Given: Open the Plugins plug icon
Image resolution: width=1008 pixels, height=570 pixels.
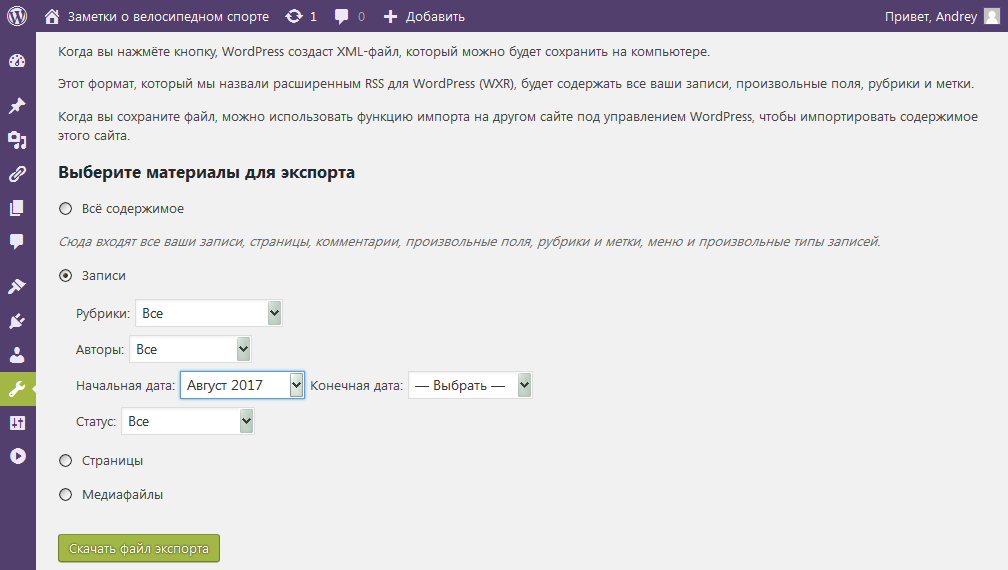Looking at the screenshot, I should point(17,321).
